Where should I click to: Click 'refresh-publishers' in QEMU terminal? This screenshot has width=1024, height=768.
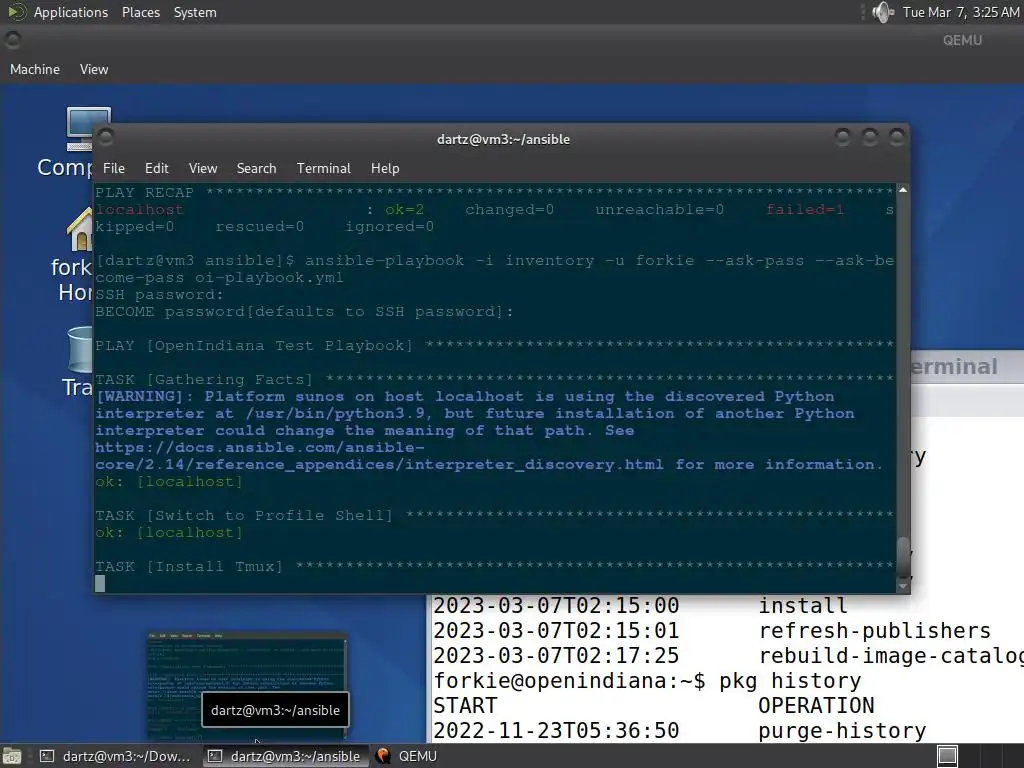[x=874, y=630]
